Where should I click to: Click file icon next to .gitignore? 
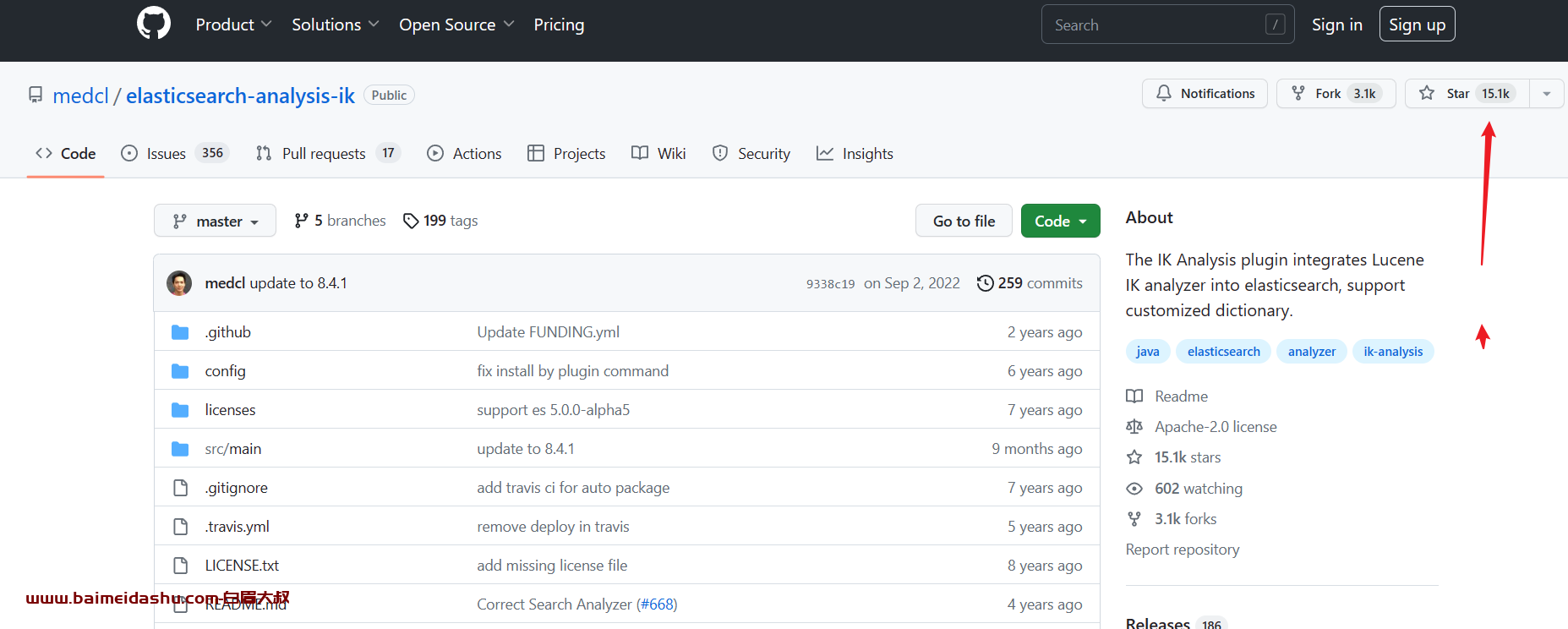point(180,488)
